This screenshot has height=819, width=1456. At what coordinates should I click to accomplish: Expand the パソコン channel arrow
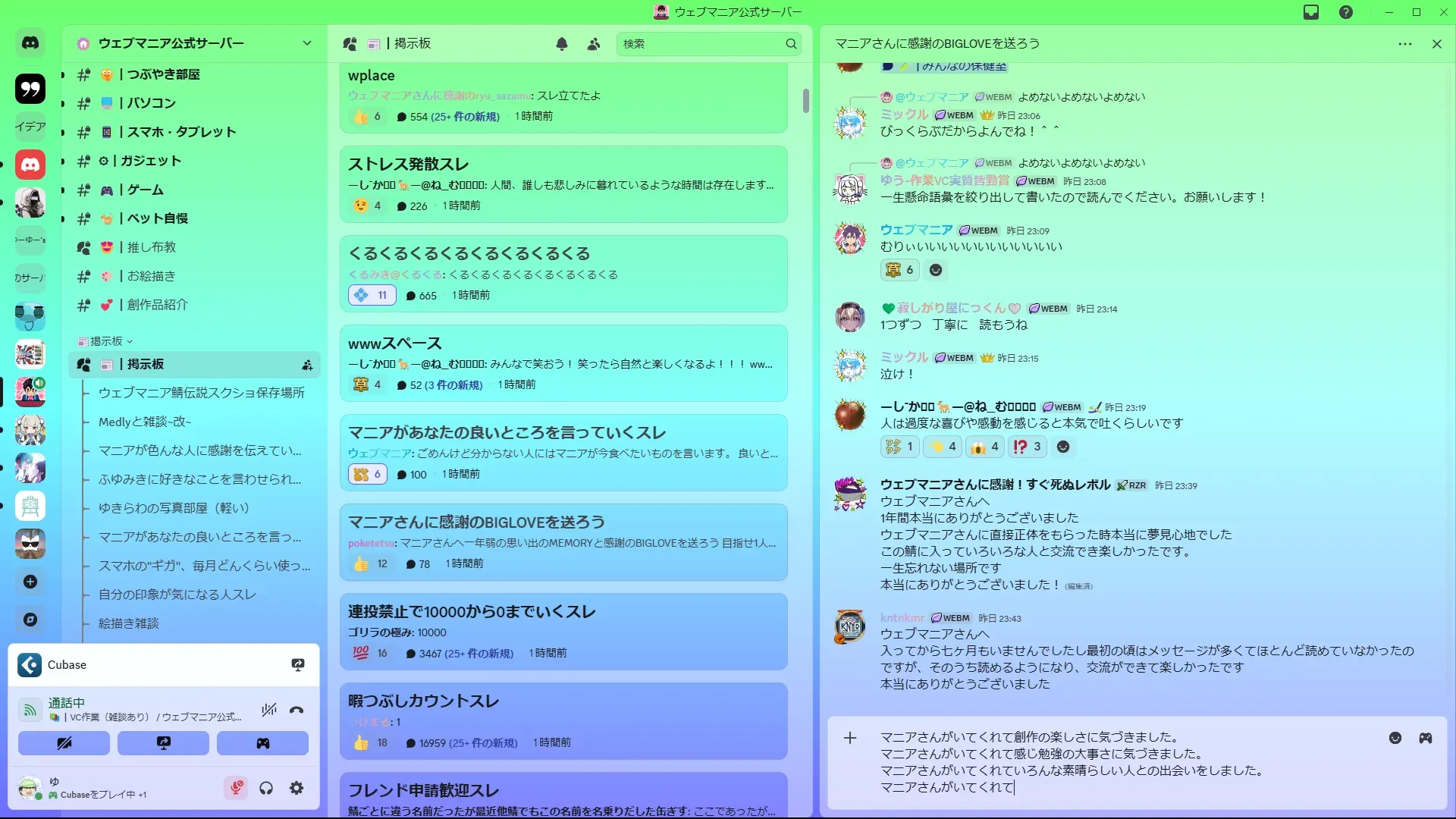(x=63, y=103)
